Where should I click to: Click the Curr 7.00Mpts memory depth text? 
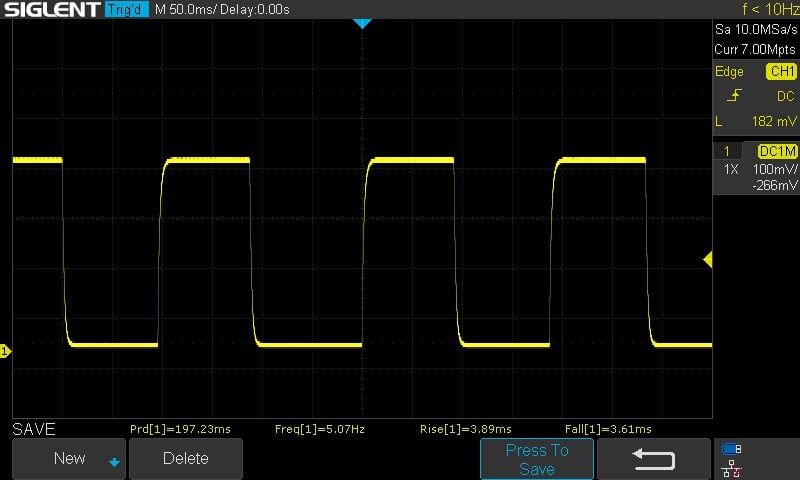coord(755,49)
